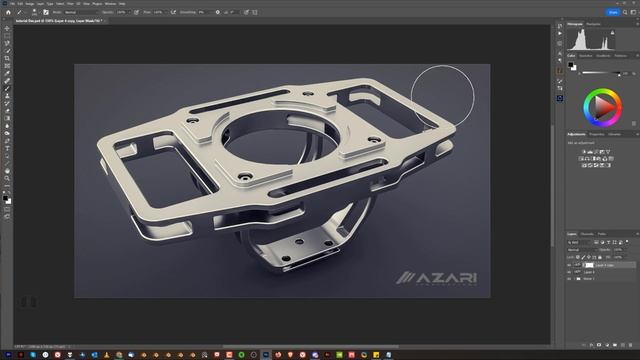Toggle lock all for the layer
The height and width of the screenshot is (360, 640).
(600, 257)
